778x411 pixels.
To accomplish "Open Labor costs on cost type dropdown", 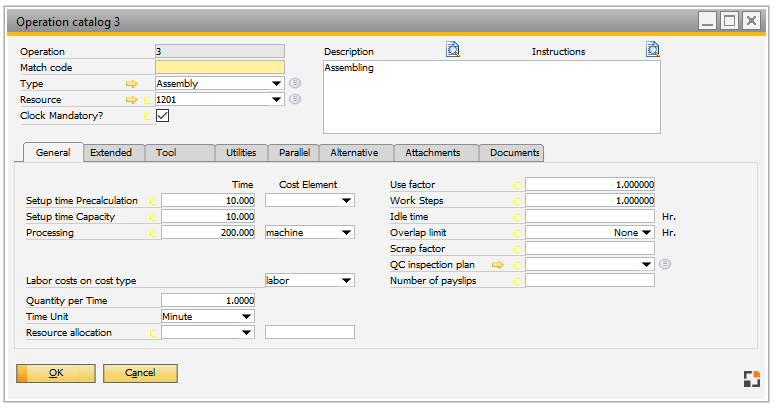I will [347, 281].
